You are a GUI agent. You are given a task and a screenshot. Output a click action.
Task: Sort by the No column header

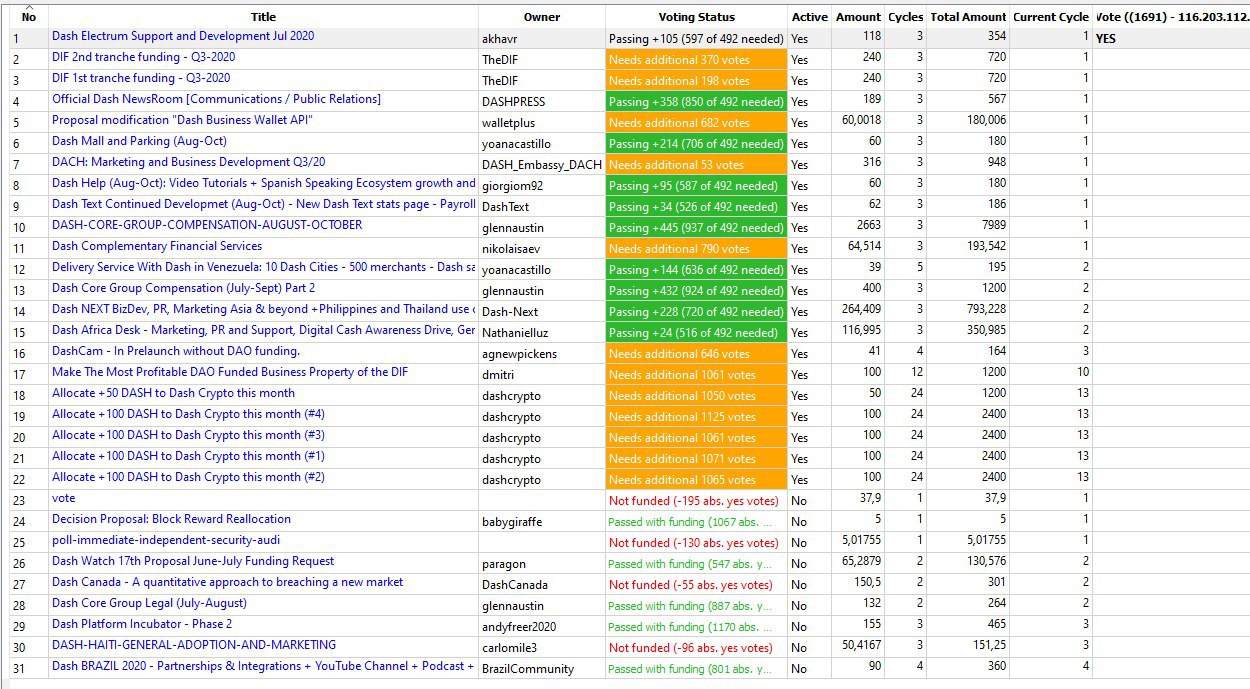28,17
